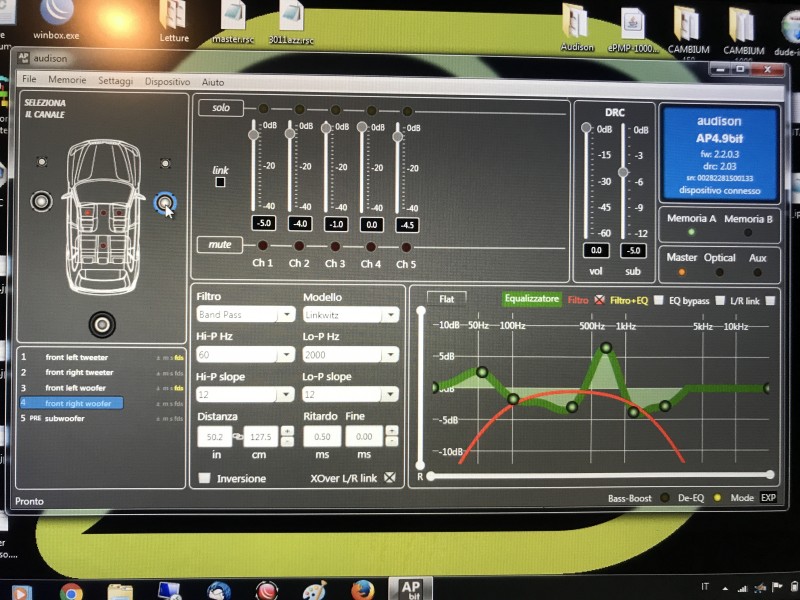
Task: Toggle solo for Ch 3
Action: 335,110
